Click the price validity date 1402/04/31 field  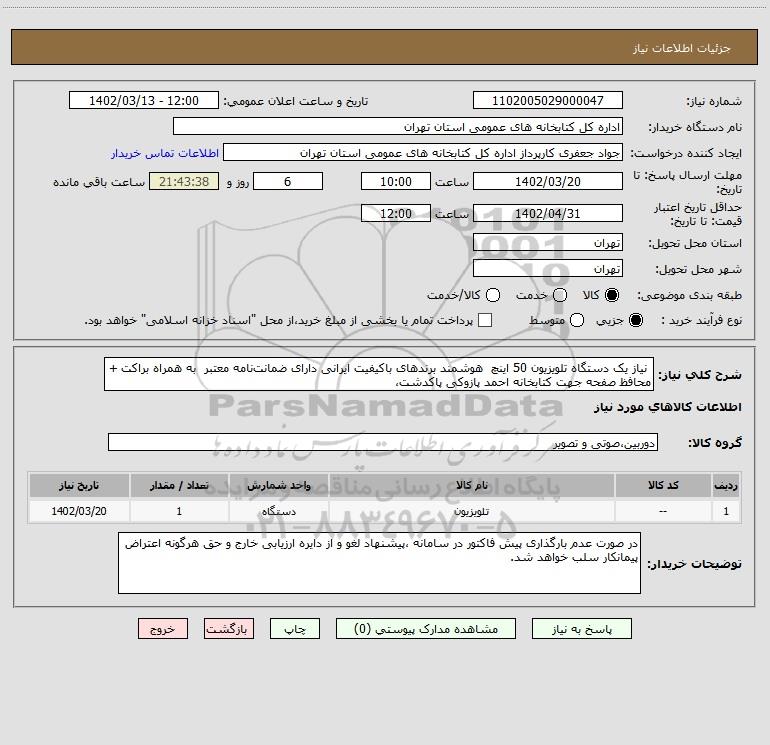[548, 213]
